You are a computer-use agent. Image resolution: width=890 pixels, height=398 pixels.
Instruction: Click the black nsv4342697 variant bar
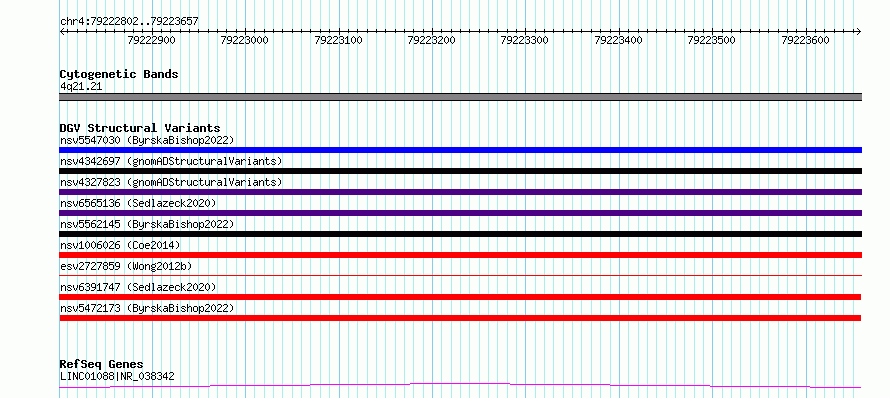460,171
